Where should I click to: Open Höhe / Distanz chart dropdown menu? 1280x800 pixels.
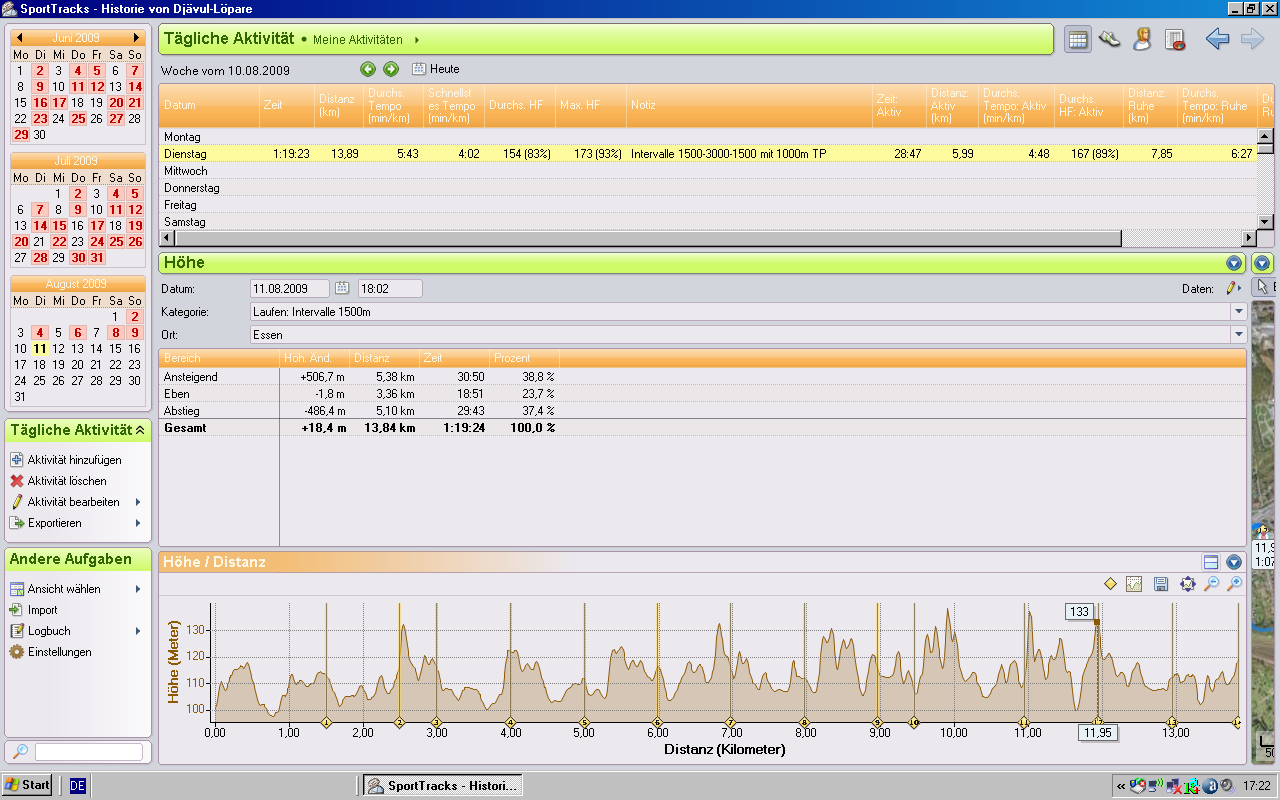pos(1234,562)
